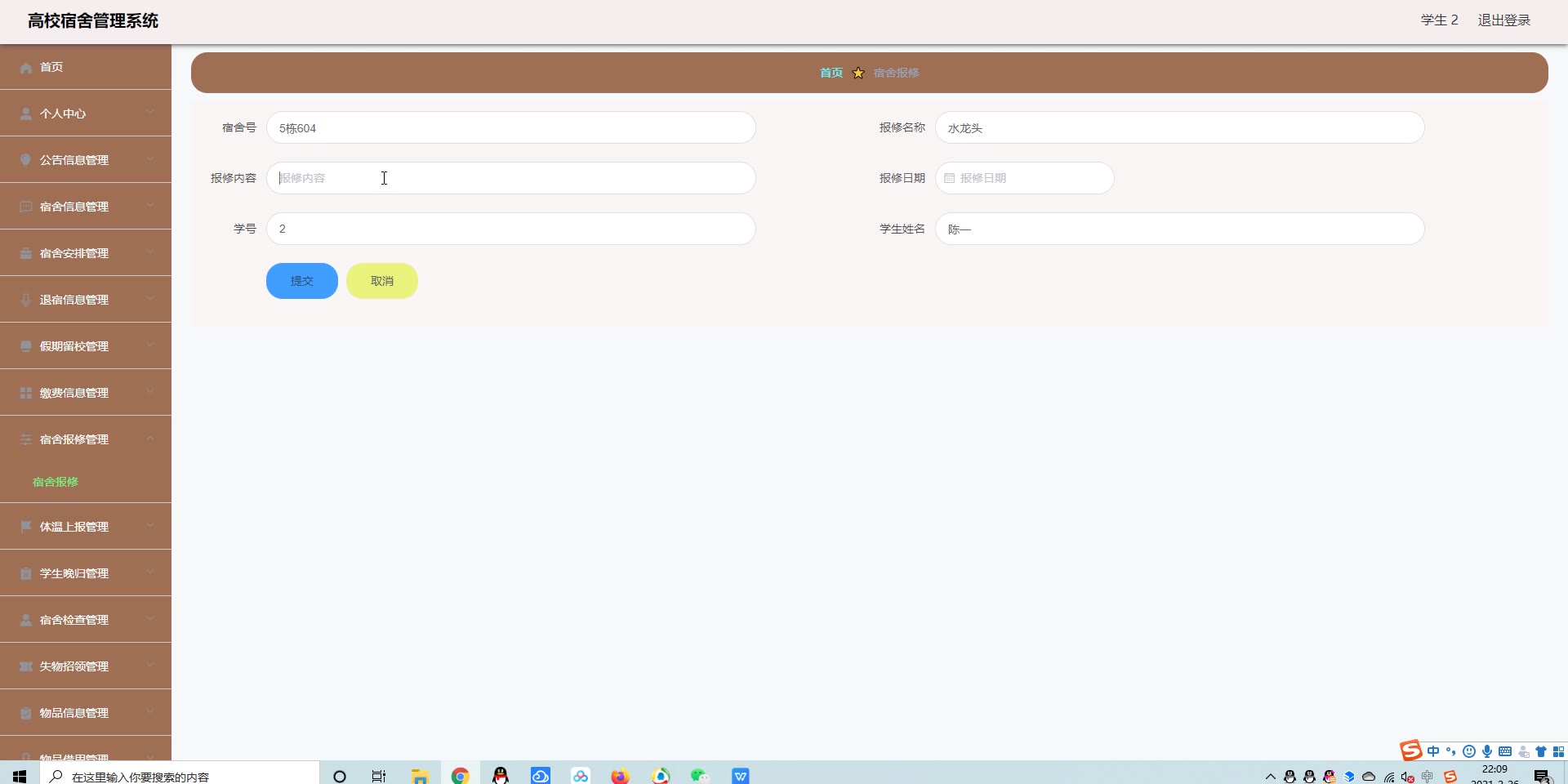Expand the 个人中心 menu chevron
The height and width of the screenshot is (784, 1568).
[150, 113]
